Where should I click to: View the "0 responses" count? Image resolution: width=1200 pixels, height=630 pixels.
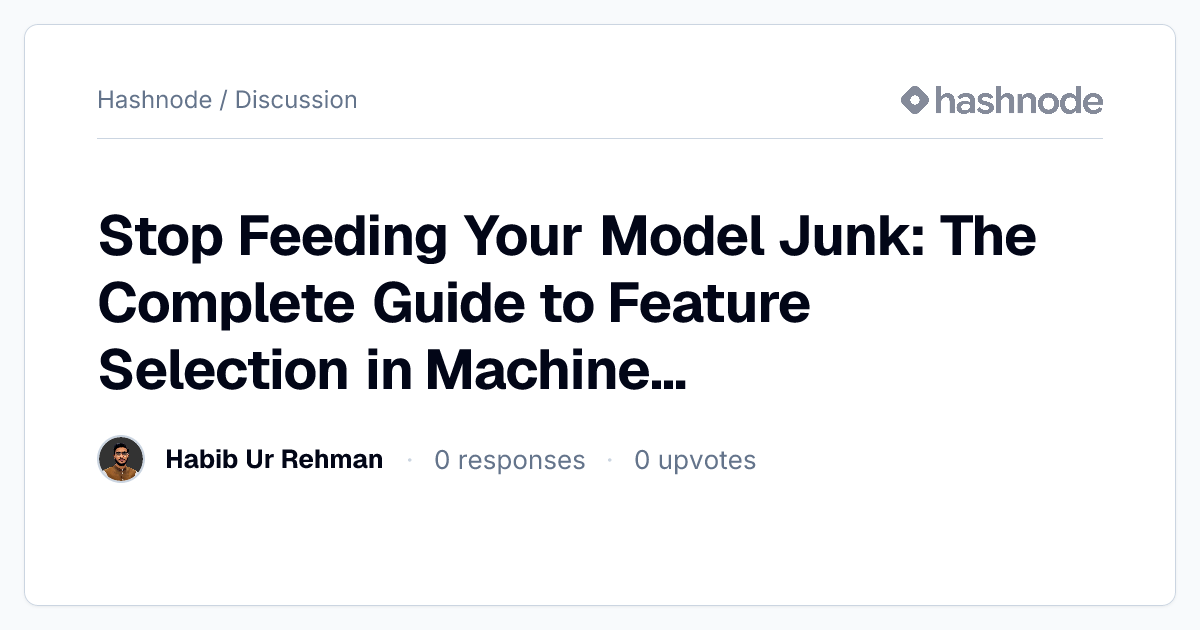(509, 460)
